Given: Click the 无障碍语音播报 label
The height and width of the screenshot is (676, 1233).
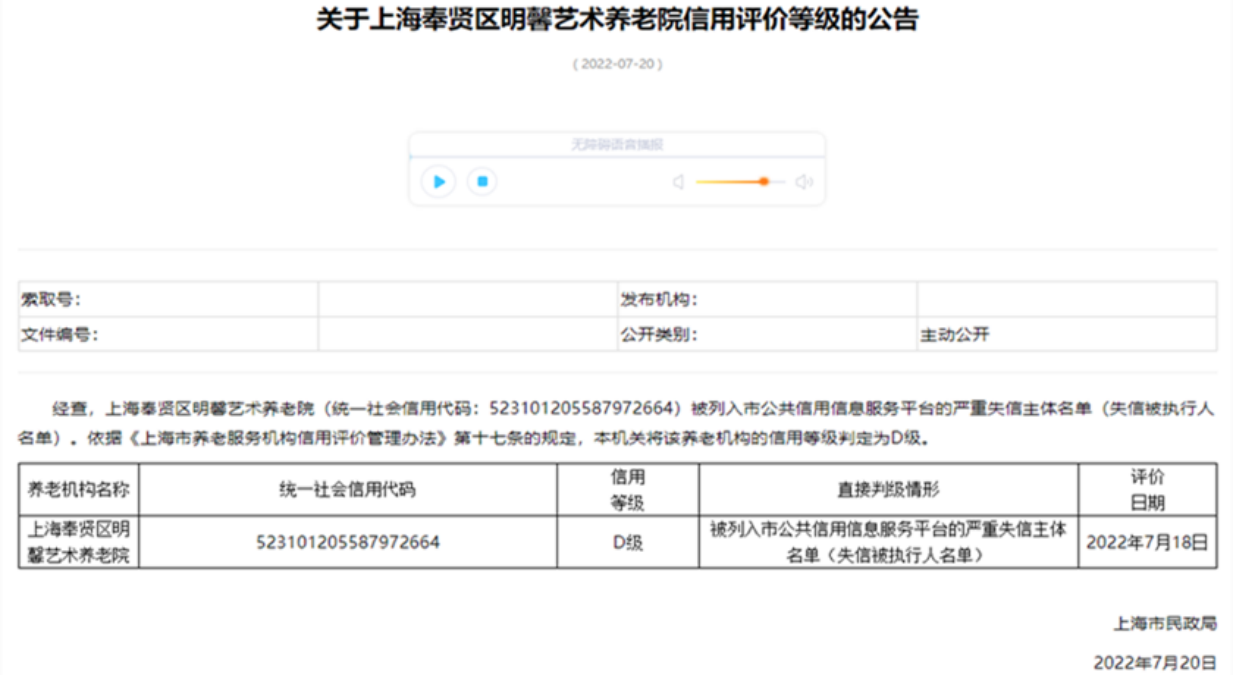Looking at the screenshot, I should pyautogui.click(x=617, y=145).
